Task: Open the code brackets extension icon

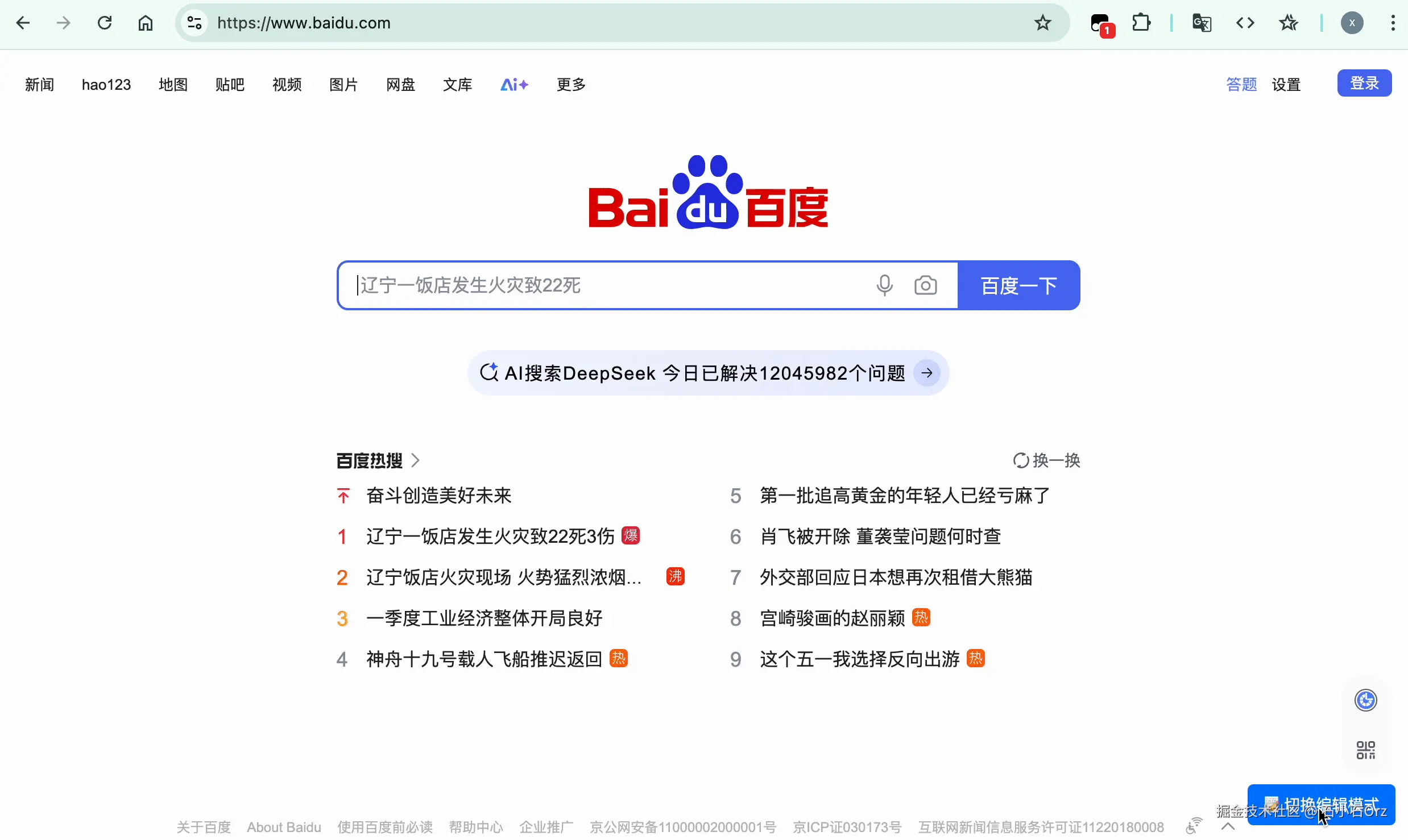Action: pos(1245,23)
